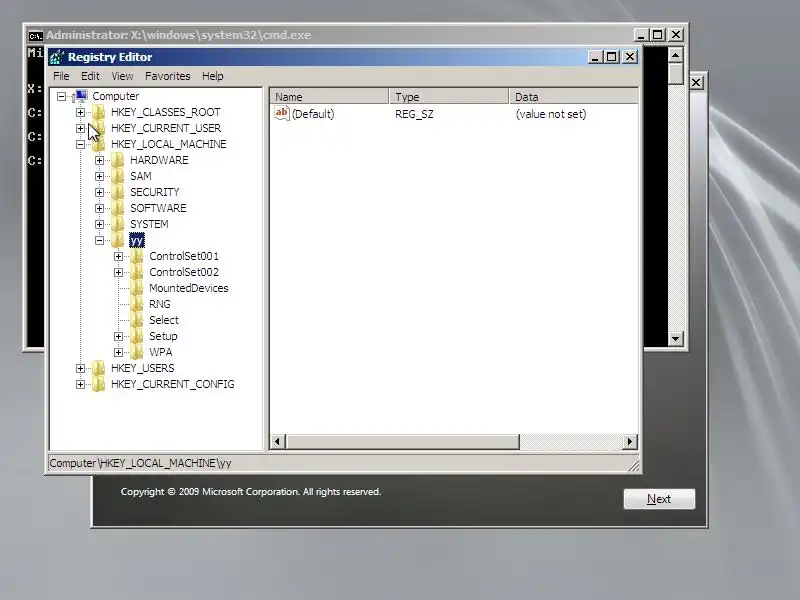Viewport: 800px width, 600px height.
Task: Click the left arrow of horizontal scrollbar
Action: click(278, 442)
